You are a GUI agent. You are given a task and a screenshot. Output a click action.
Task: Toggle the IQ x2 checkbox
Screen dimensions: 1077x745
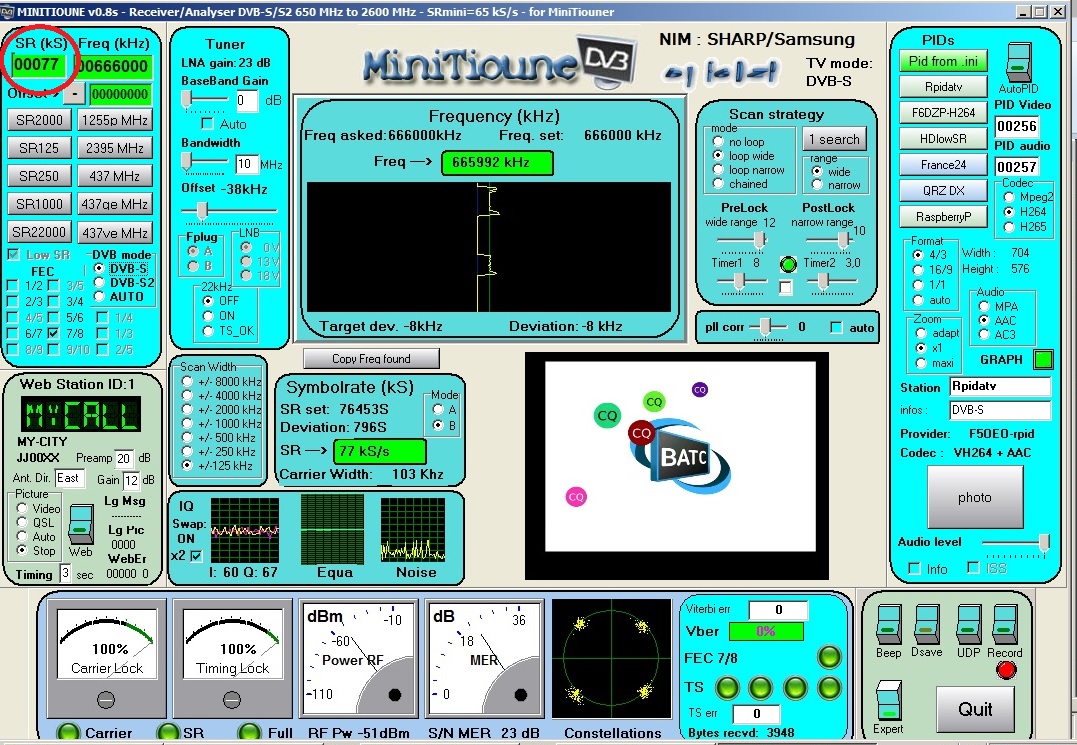(x=196, y=555)
